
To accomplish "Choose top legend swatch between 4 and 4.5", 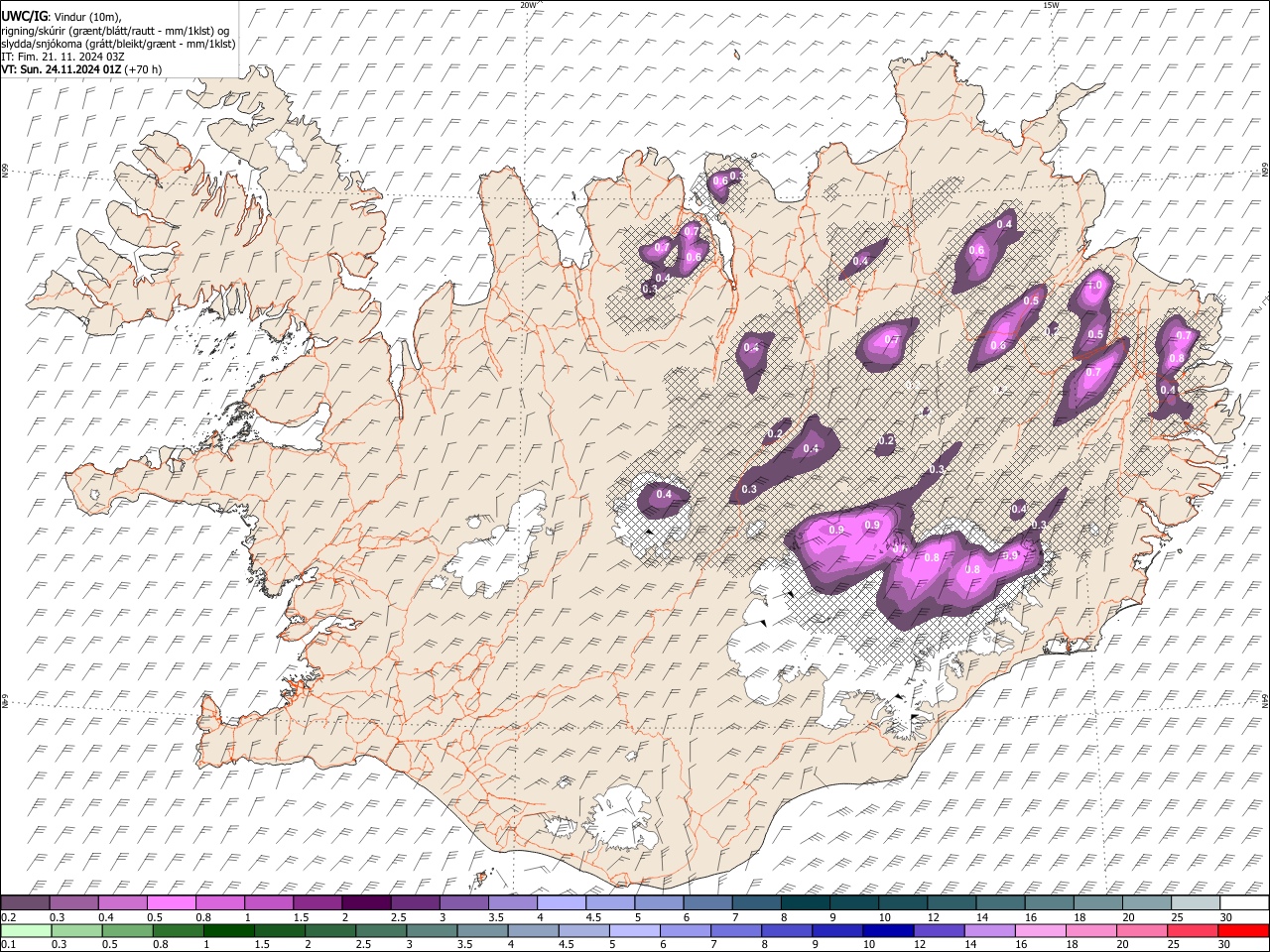I will [562, 902].
